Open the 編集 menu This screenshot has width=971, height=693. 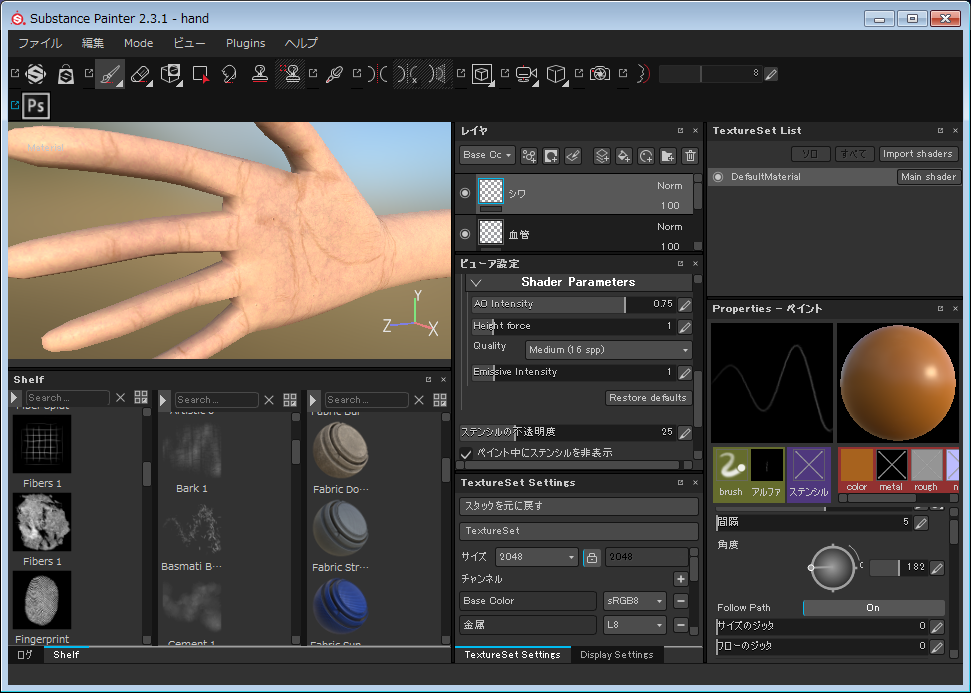tap(93, 43)
